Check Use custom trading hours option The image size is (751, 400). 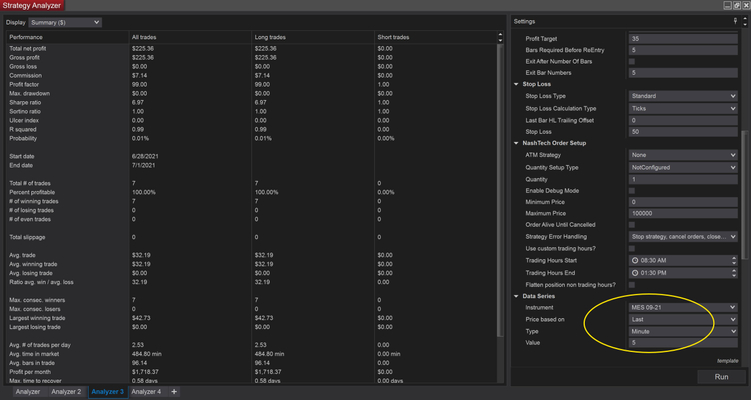click(632, 247)
